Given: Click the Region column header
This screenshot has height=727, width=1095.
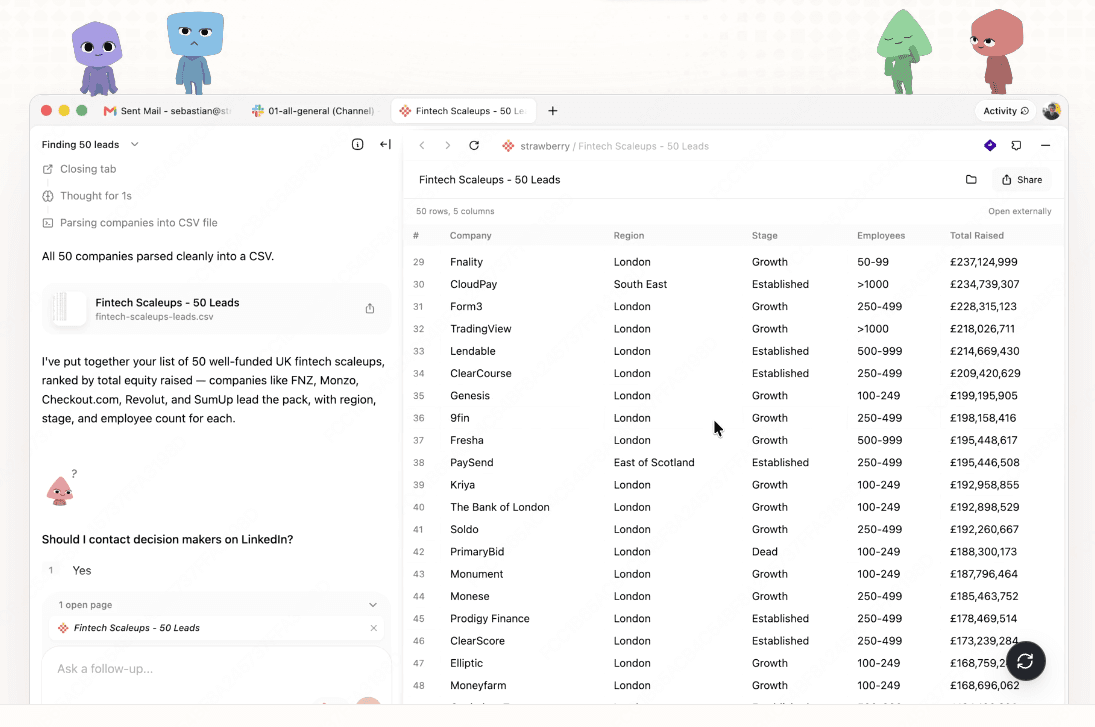Looking at the screenshot, I should [629, 235].
